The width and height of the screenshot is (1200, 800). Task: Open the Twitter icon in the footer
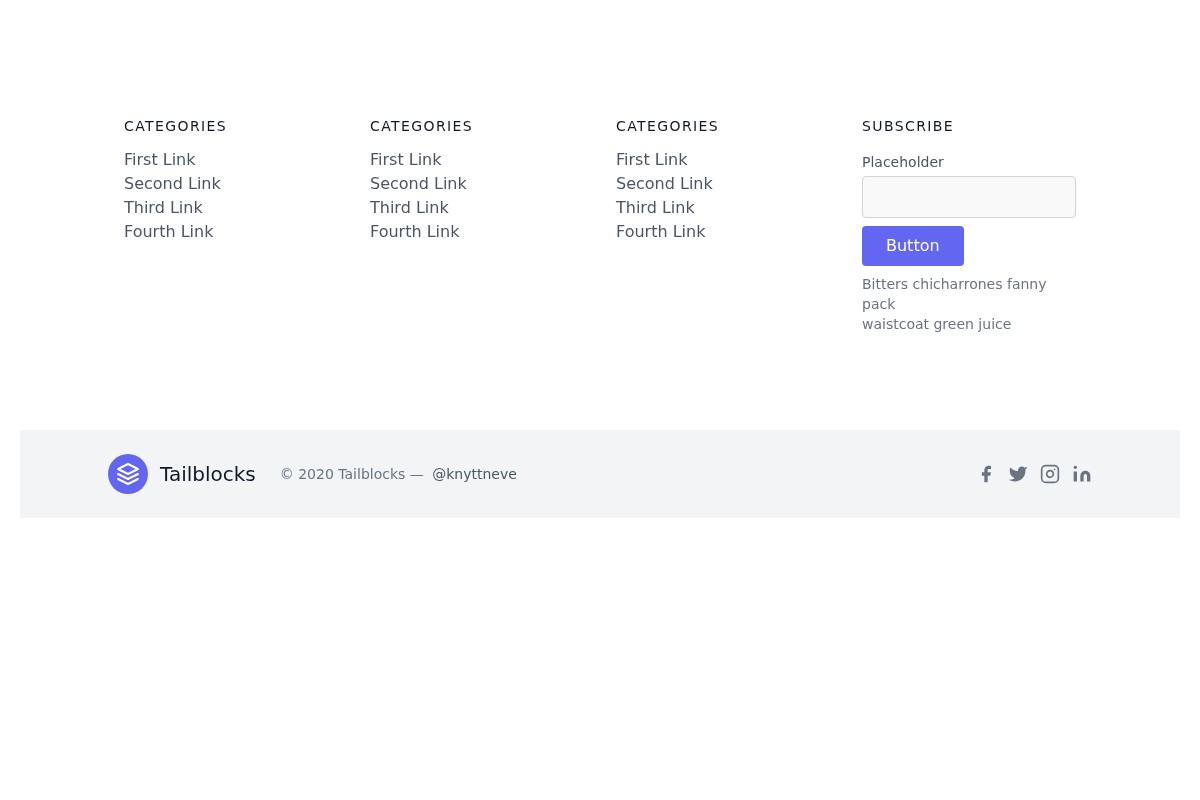coord(1018,474)
